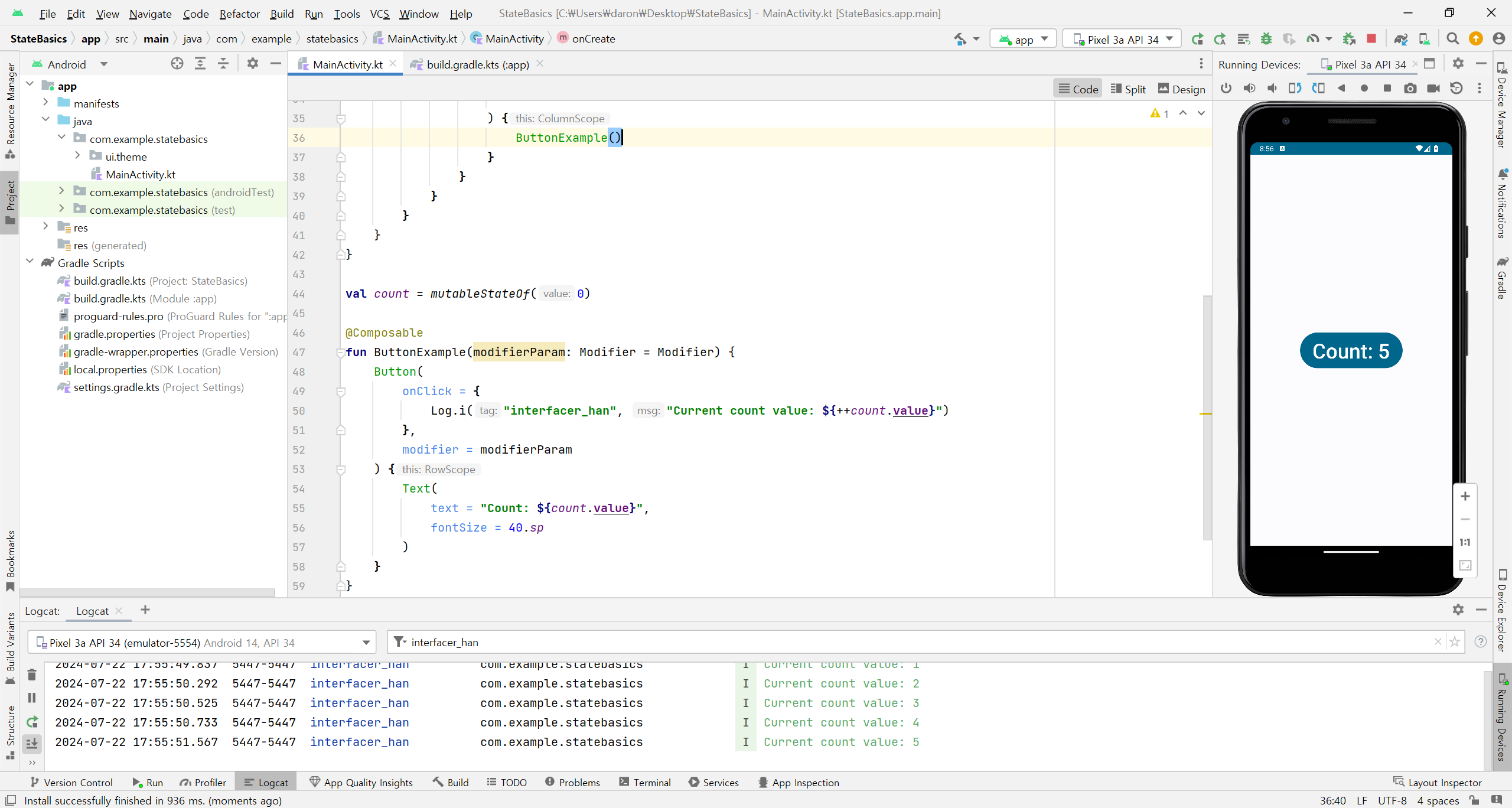
Task: Toggle scroll to end in logcat
Action: [x=32, y=744]
